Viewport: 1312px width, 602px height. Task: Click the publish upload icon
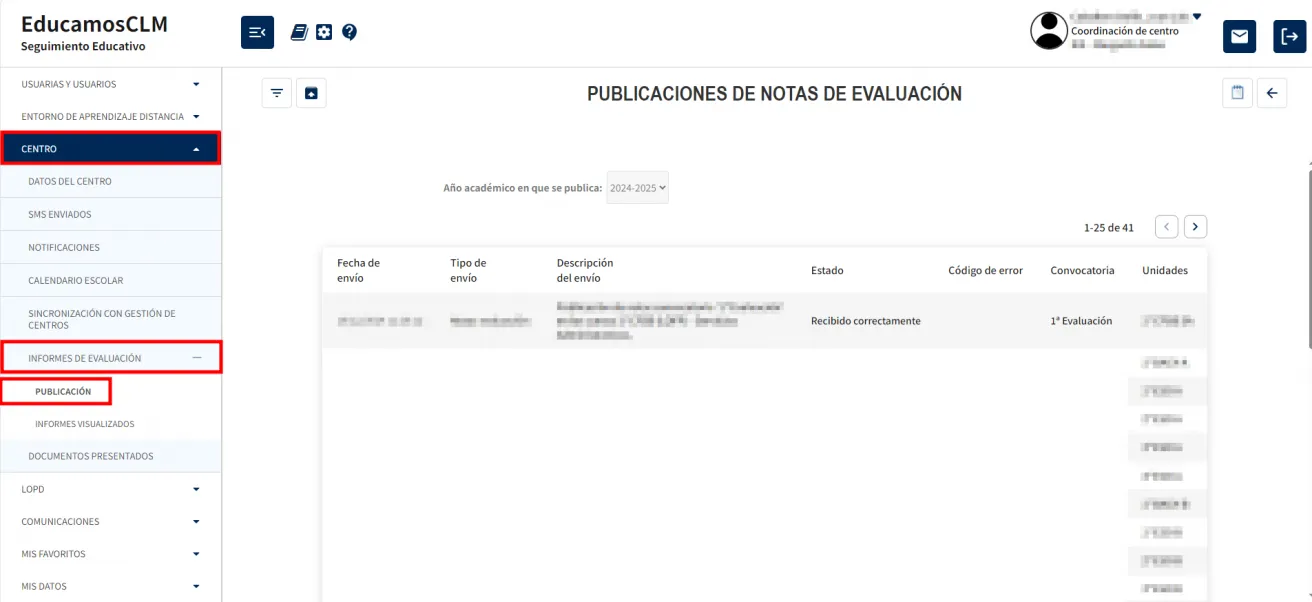point(311,92)
